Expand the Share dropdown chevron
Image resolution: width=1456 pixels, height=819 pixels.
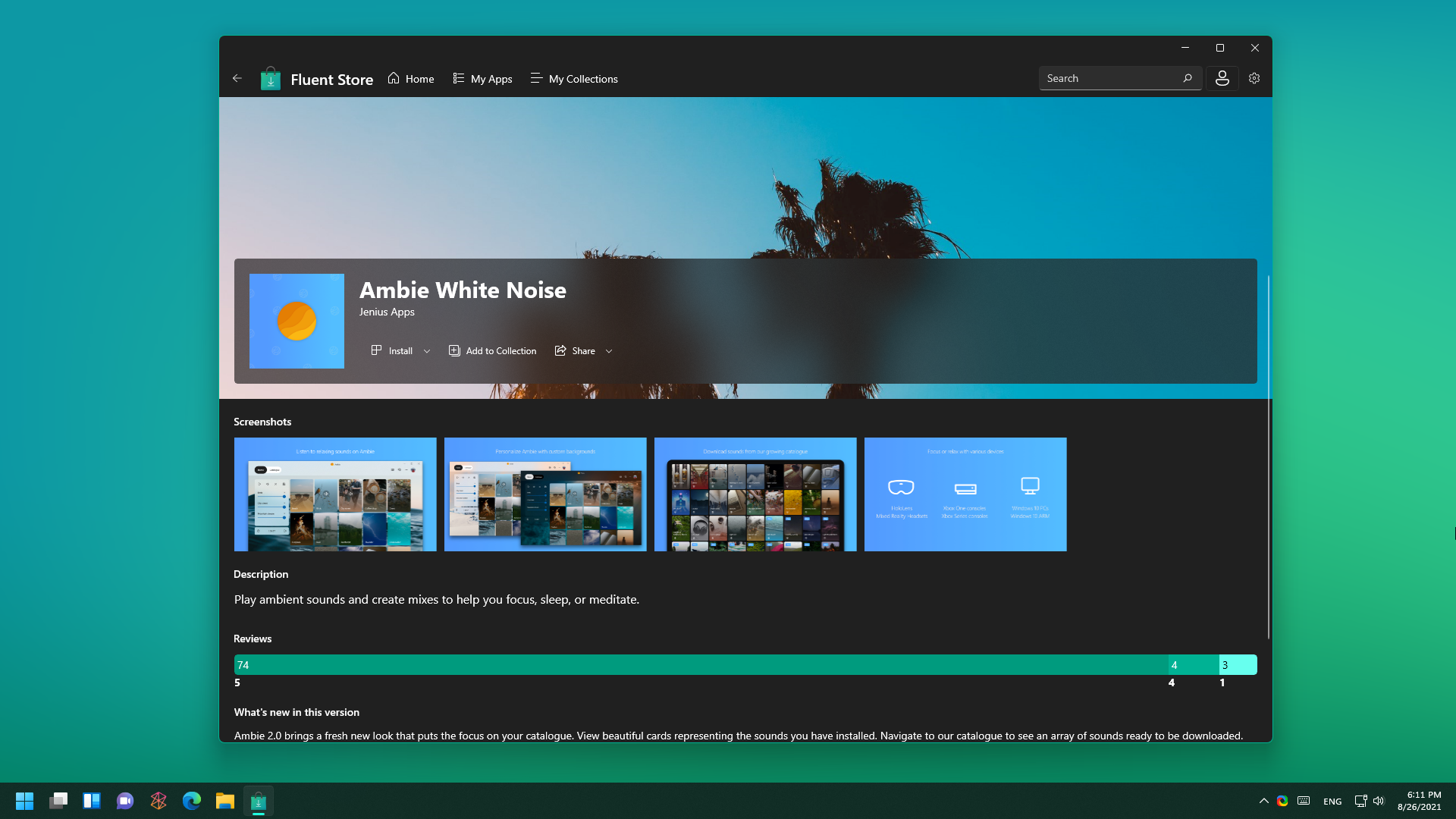tap(609, 351)
